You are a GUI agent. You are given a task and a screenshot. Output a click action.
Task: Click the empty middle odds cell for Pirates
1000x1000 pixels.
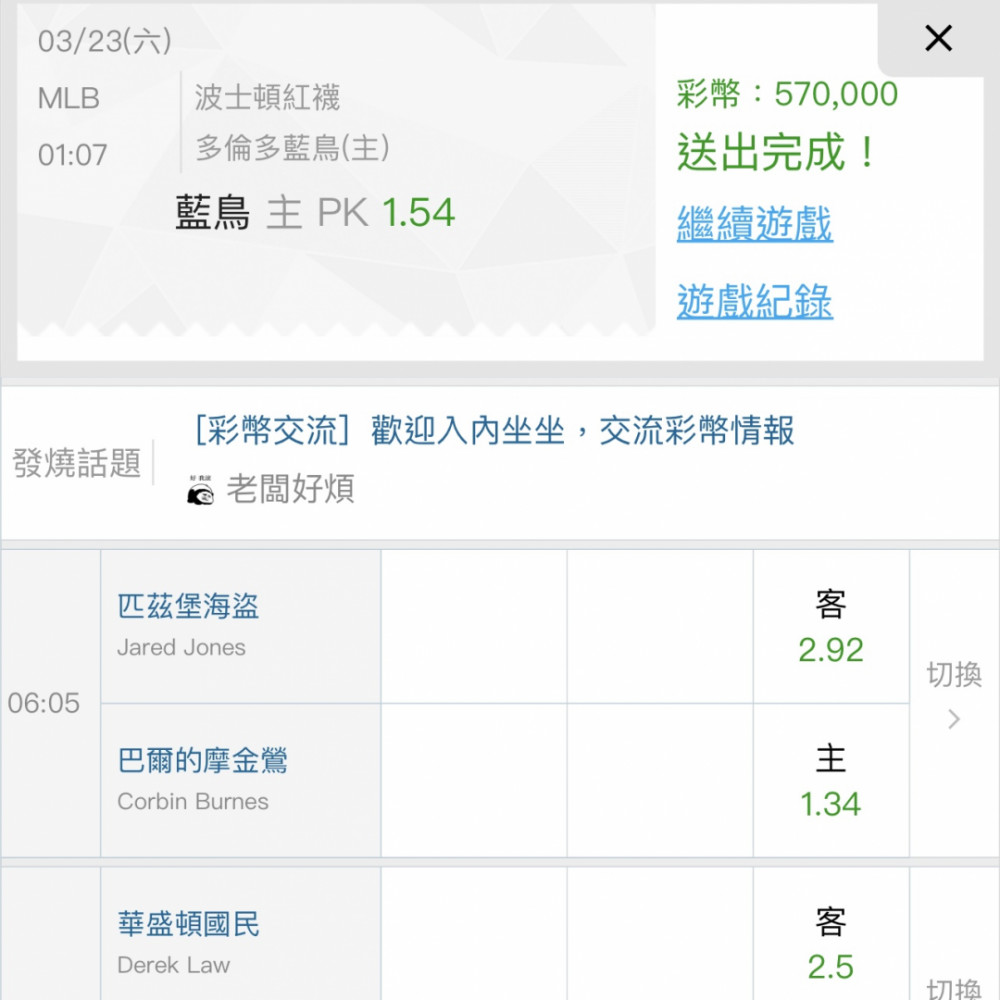pos(659,627)
